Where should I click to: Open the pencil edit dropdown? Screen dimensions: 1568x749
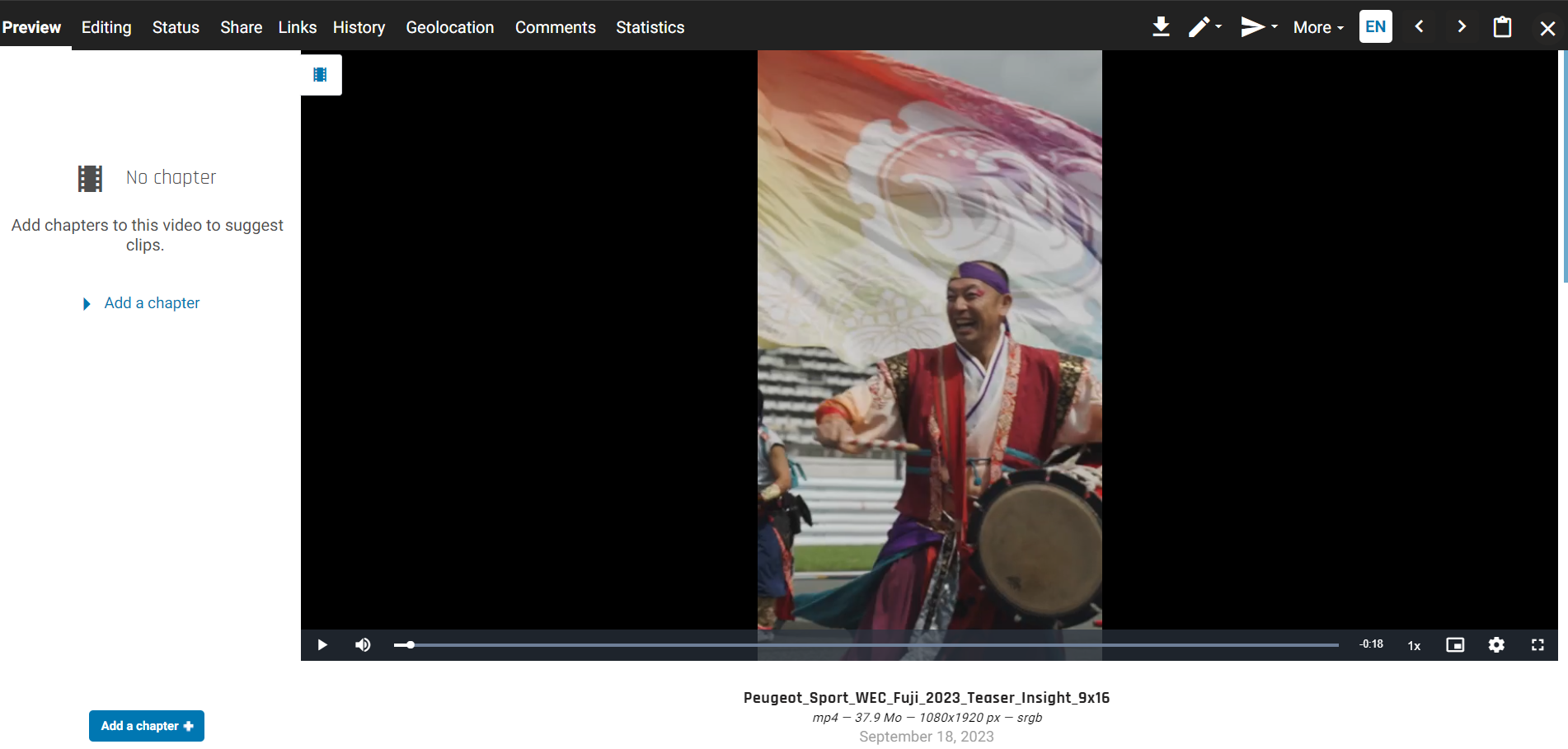(1204, 27)
